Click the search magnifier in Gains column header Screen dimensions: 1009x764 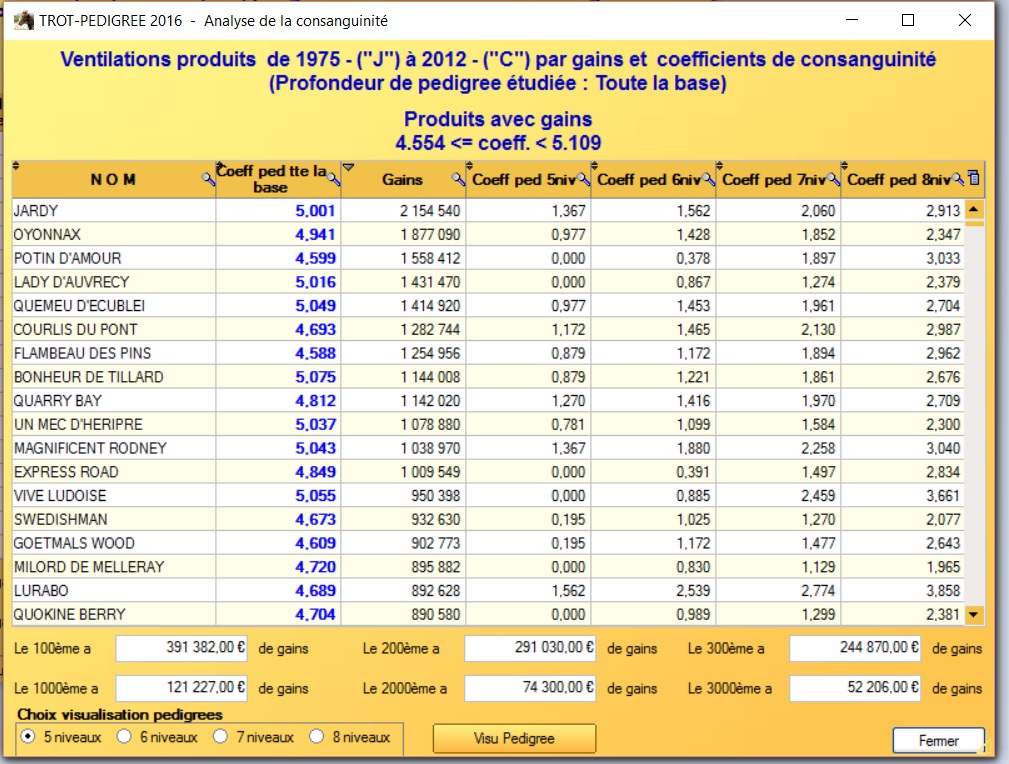458,179
